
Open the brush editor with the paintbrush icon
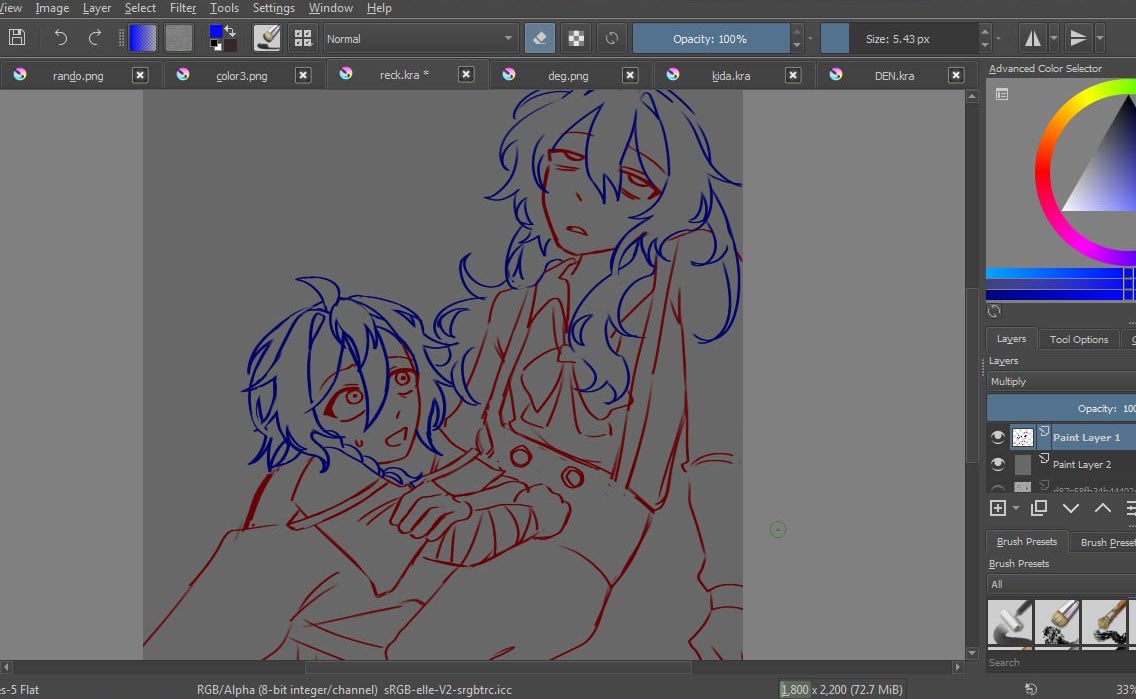pos(267,37)
